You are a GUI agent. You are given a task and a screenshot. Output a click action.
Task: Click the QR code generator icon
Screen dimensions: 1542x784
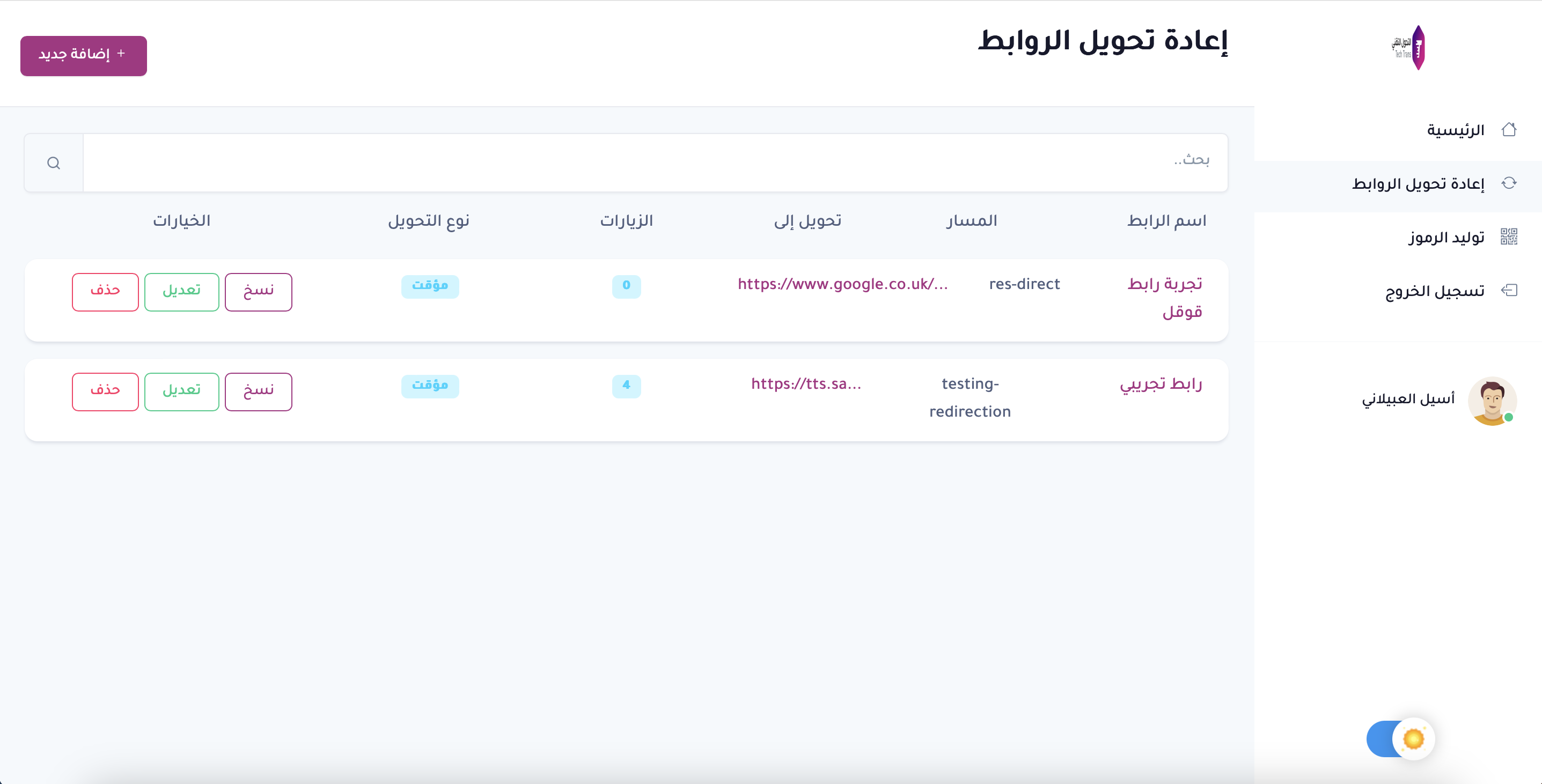[1509, 237]
